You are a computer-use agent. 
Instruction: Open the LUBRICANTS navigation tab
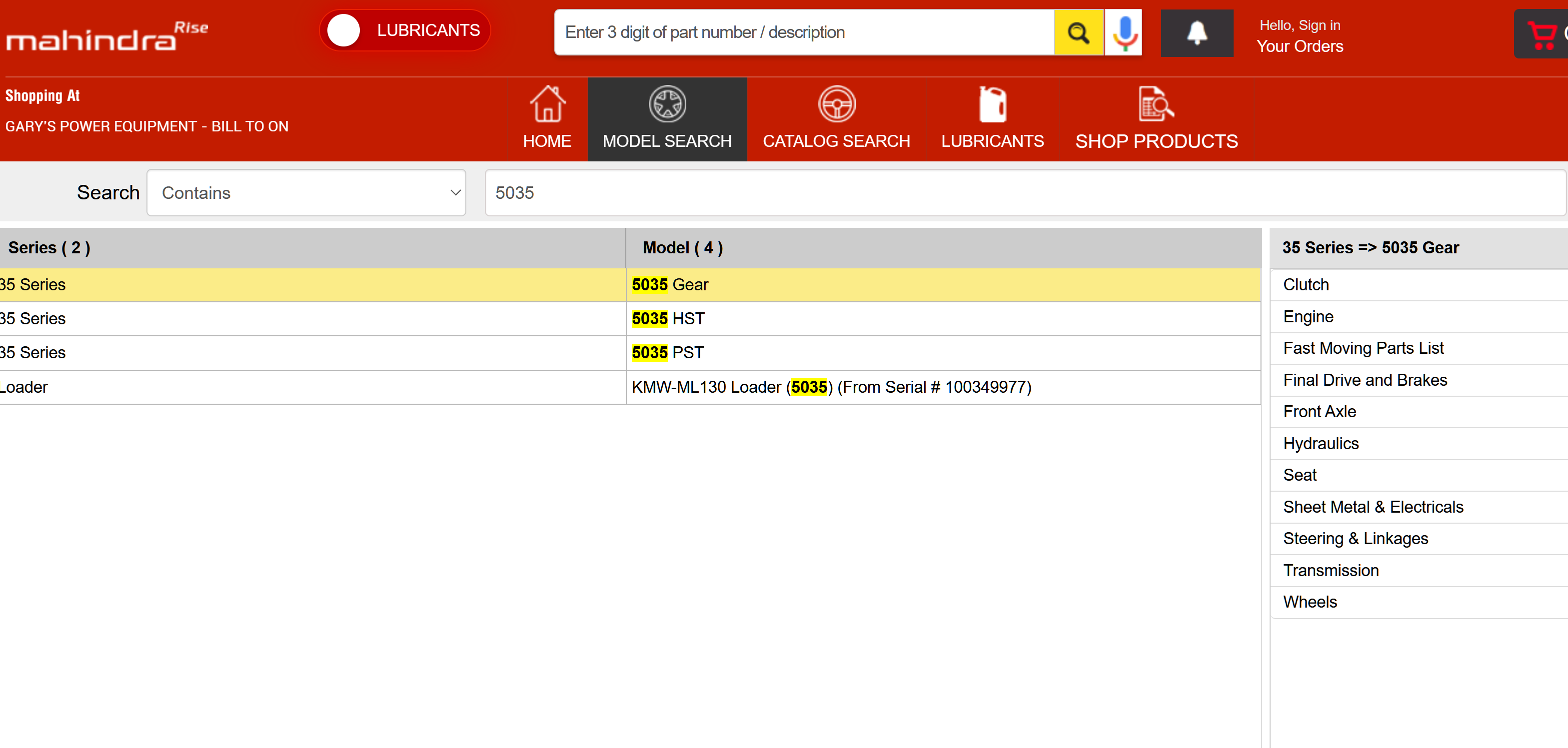tap(992, 119)
